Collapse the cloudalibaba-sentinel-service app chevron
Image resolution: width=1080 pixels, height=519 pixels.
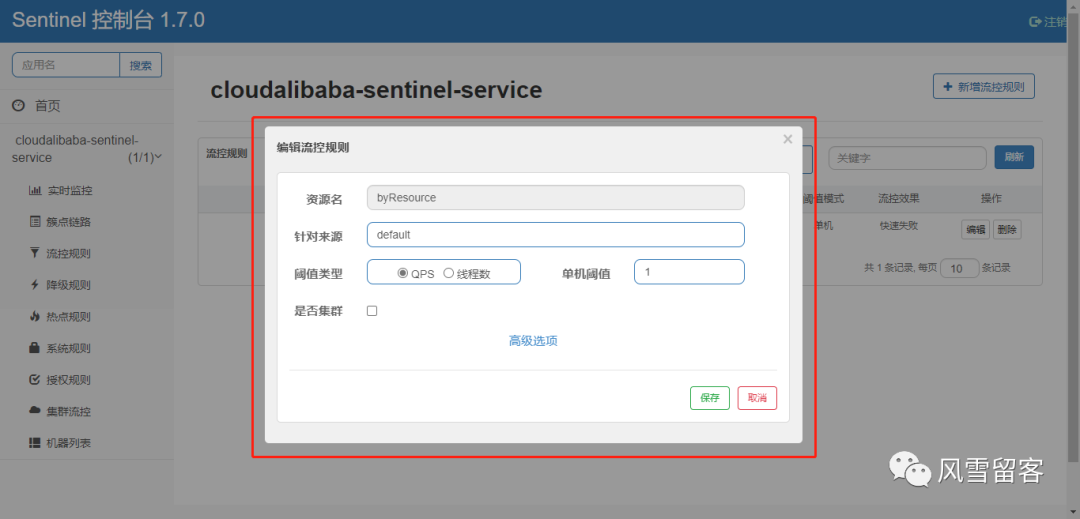pos(158,157)
